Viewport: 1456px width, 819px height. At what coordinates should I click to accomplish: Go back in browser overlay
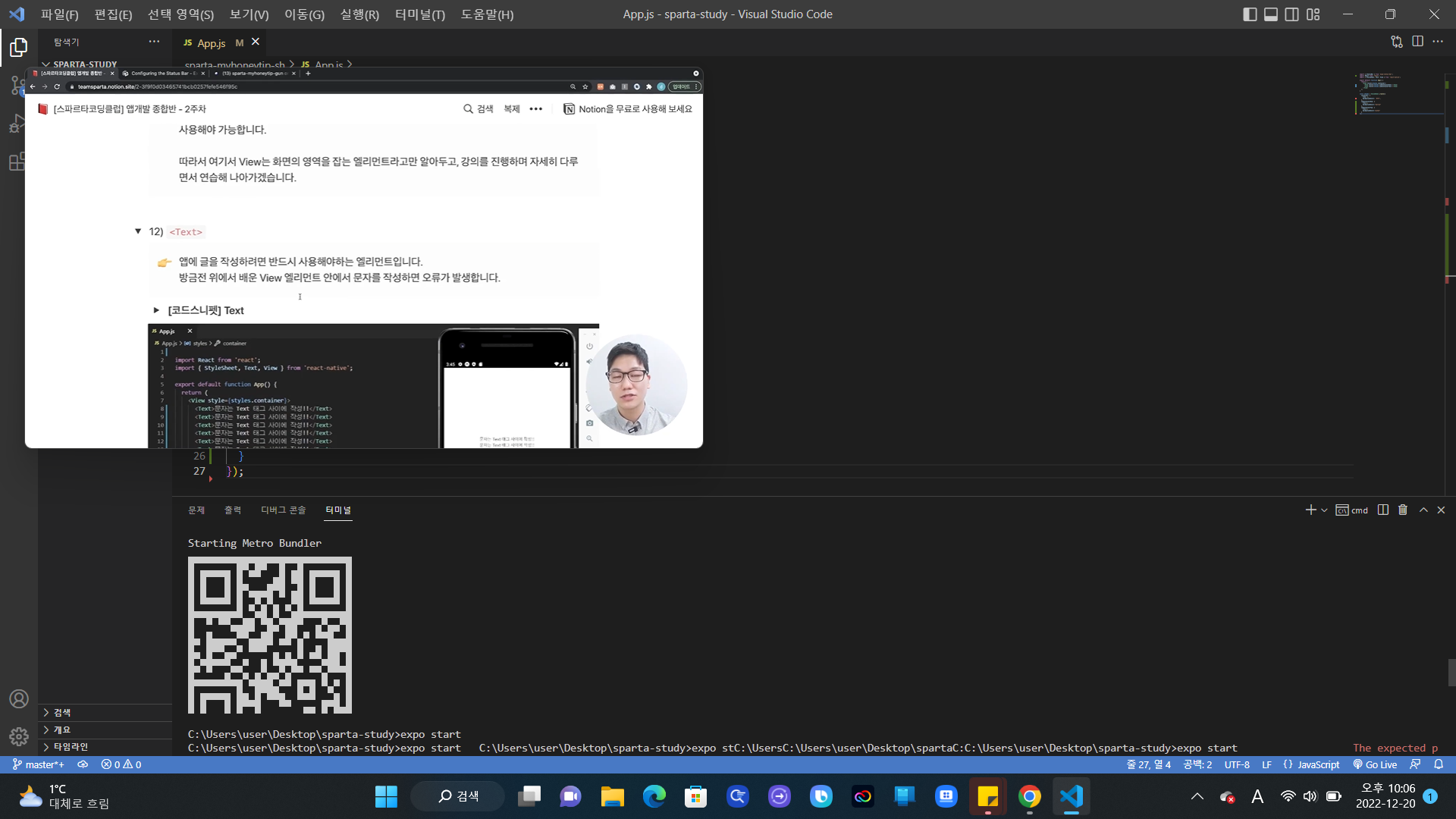[33, 86]
